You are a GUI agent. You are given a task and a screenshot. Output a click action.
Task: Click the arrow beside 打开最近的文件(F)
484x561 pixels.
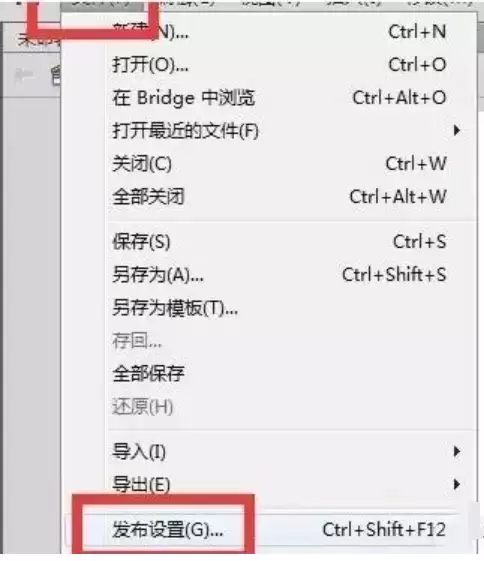click(456, 131)
